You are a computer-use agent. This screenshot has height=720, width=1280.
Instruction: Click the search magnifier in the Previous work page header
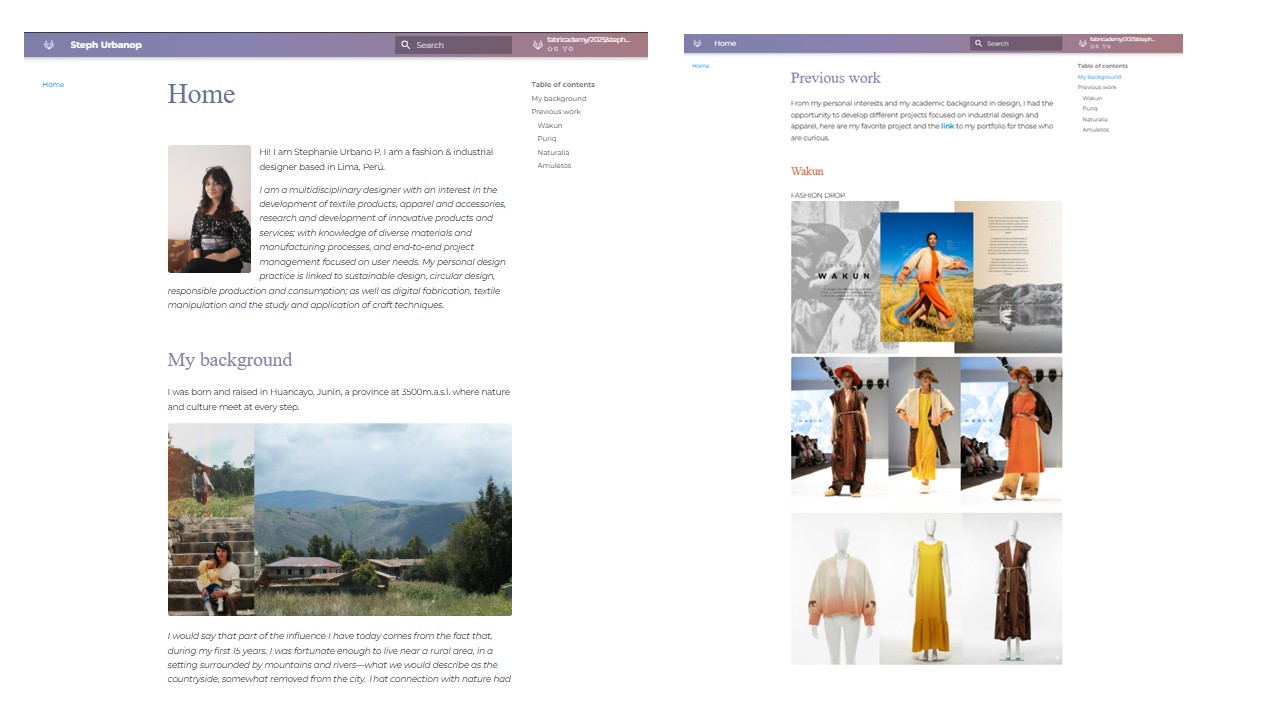tap(979, 43)
